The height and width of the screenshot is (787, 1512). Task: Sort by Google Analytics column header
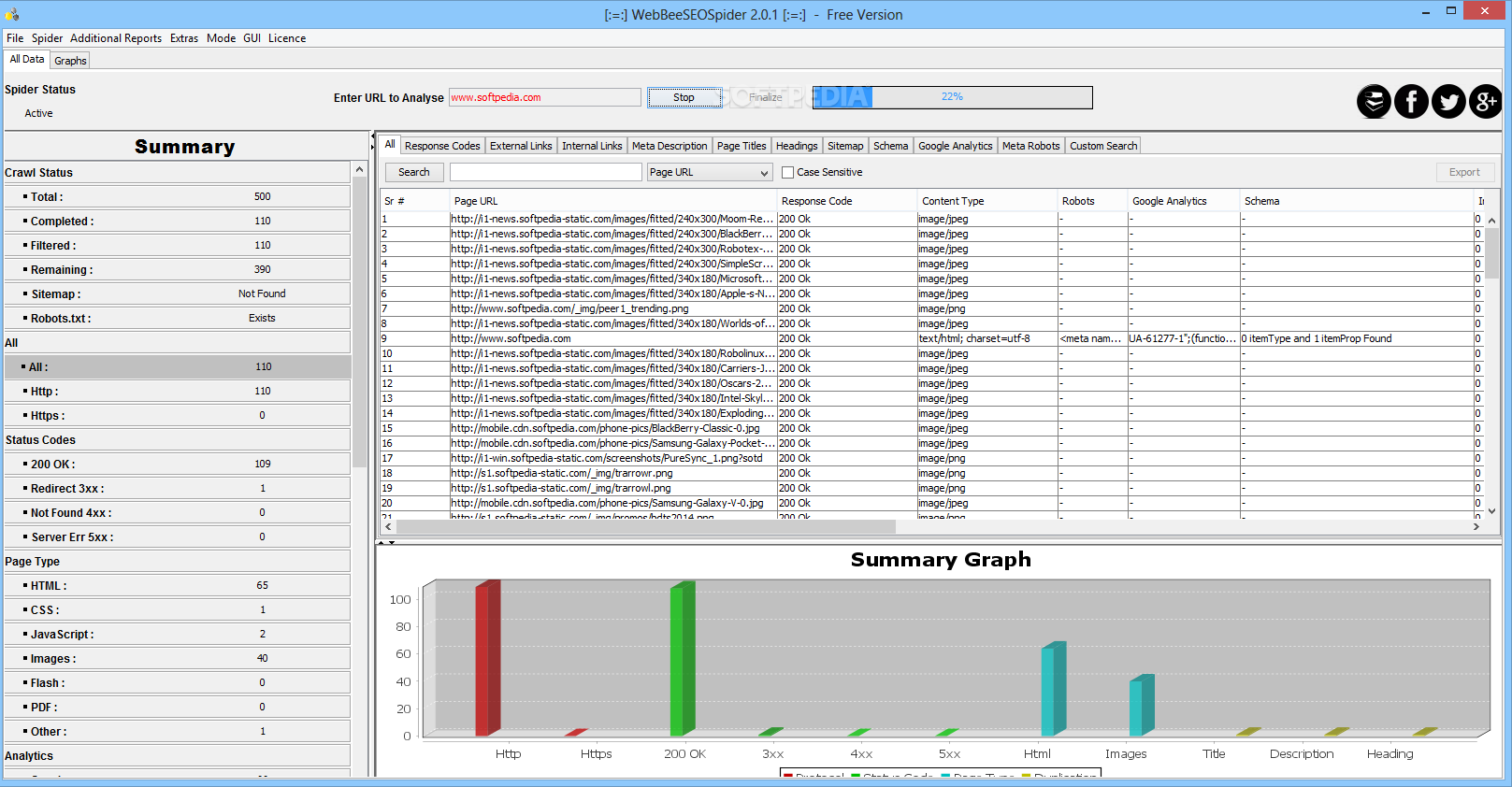[x=1184, y=201]
